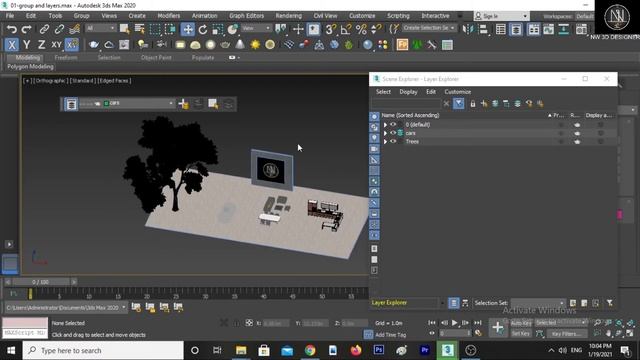Open the reference coordinate View dropdown
Screen dimensions: 640x360
[x=256, y=28]
